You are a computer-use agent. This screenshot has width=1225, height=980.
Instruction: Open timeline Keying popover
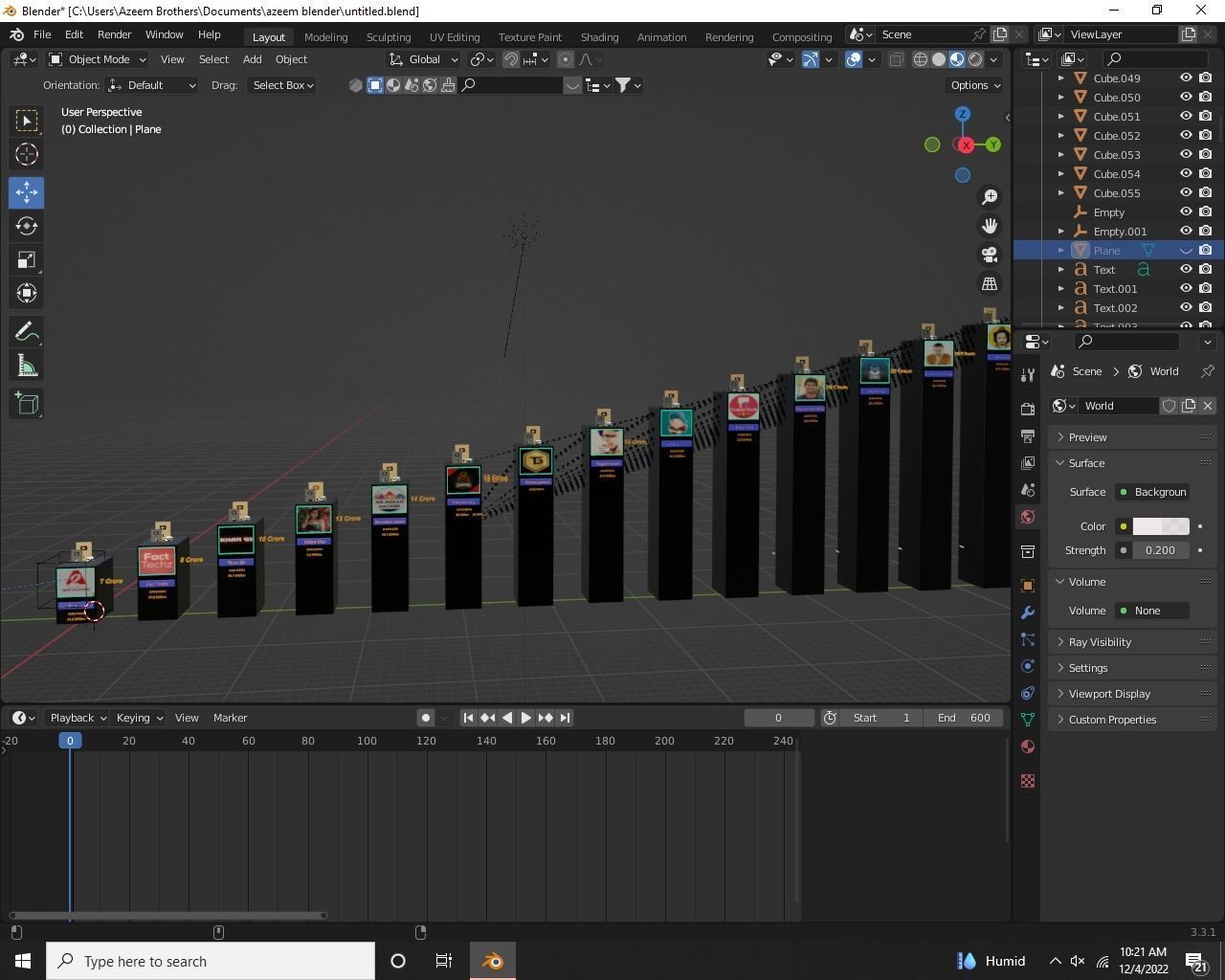click(139, 718)
